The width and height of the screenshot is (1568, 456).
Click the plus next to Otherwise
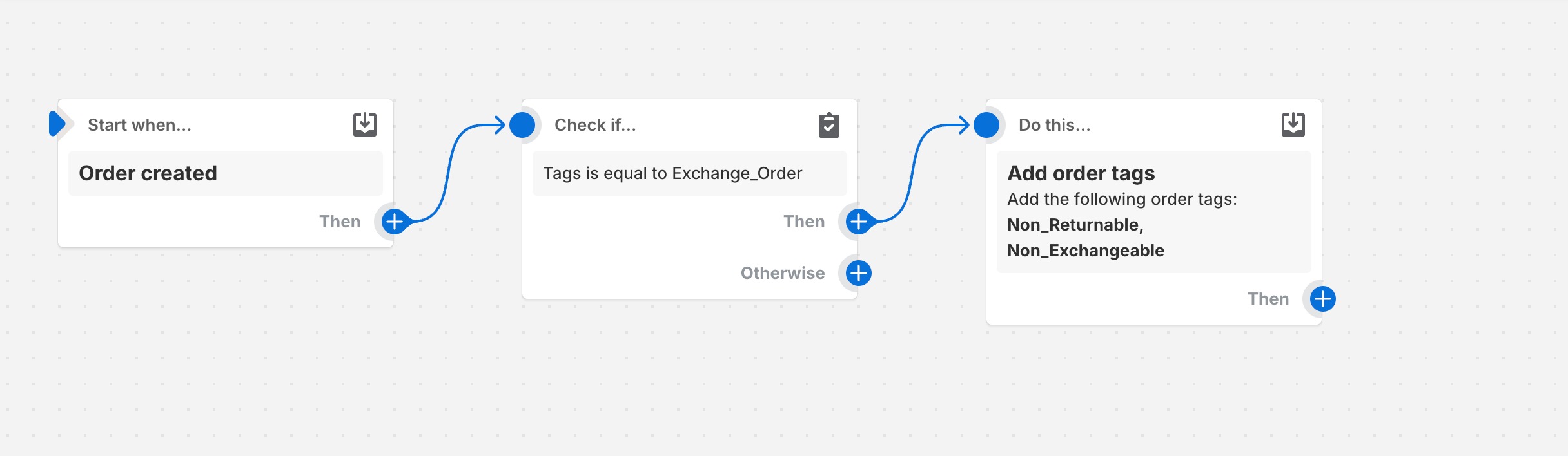[859, 273]
